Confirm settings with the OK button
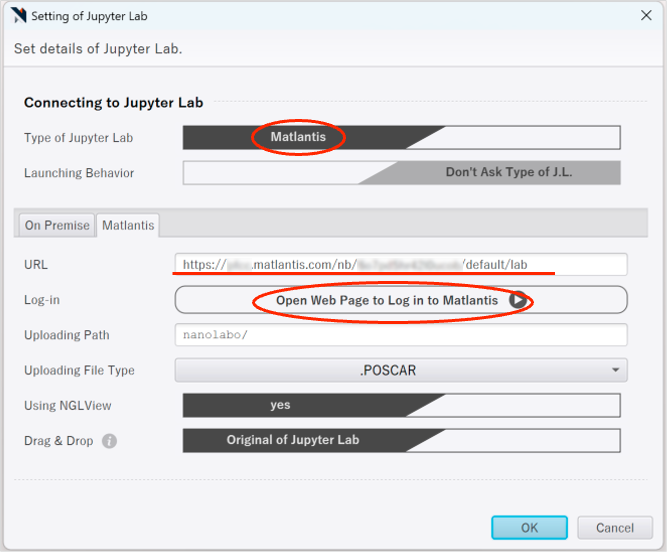This screenshot has width=667, height=552. click(529, 528)
